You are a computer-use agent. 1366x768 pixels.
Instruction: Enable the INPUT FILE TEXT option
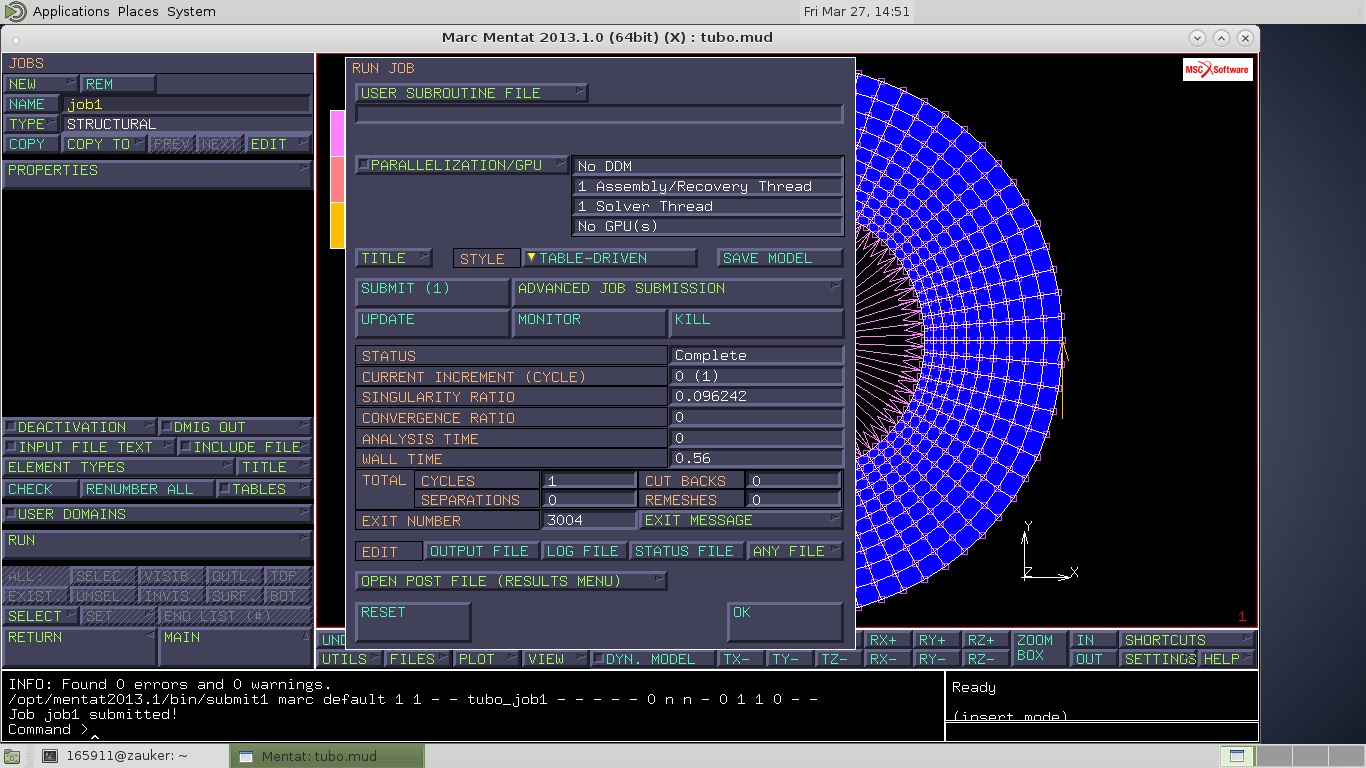point(11,447)
